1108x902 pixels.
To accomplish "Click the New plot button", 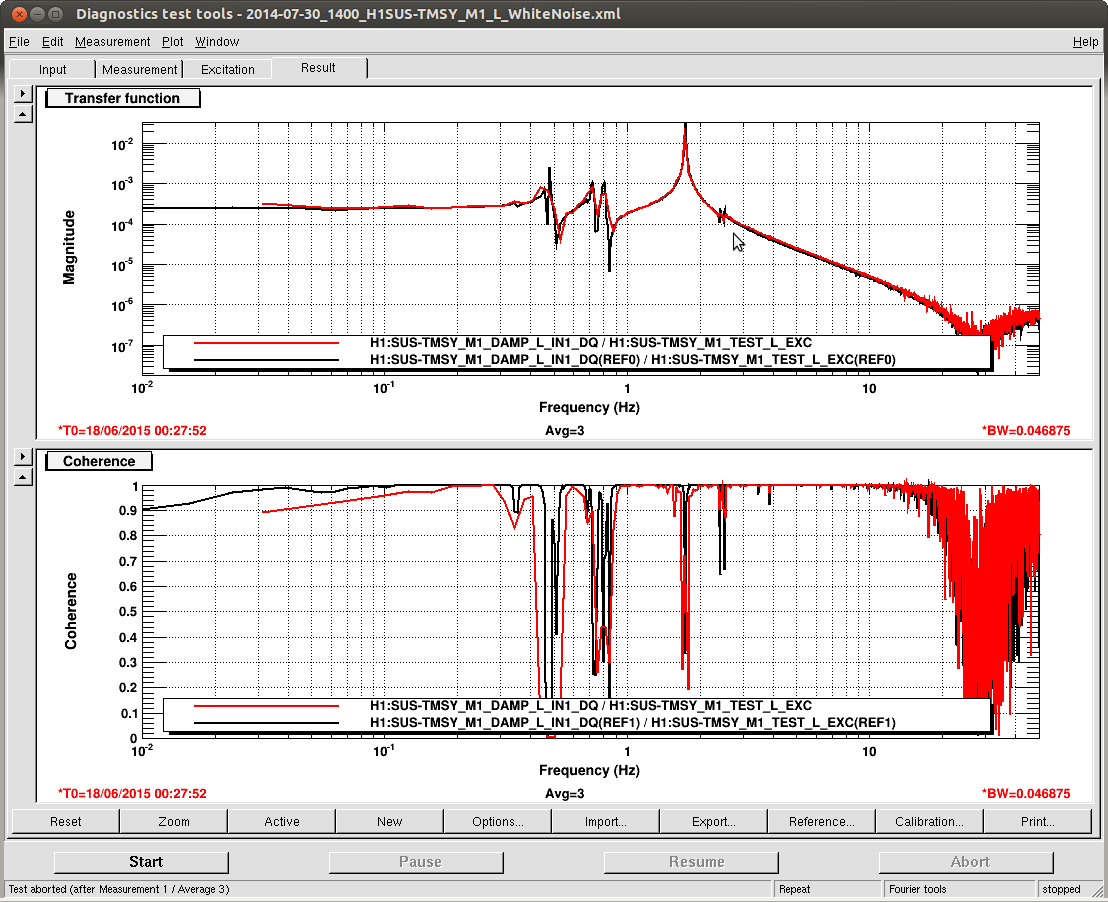I will [x=389, y=821].
